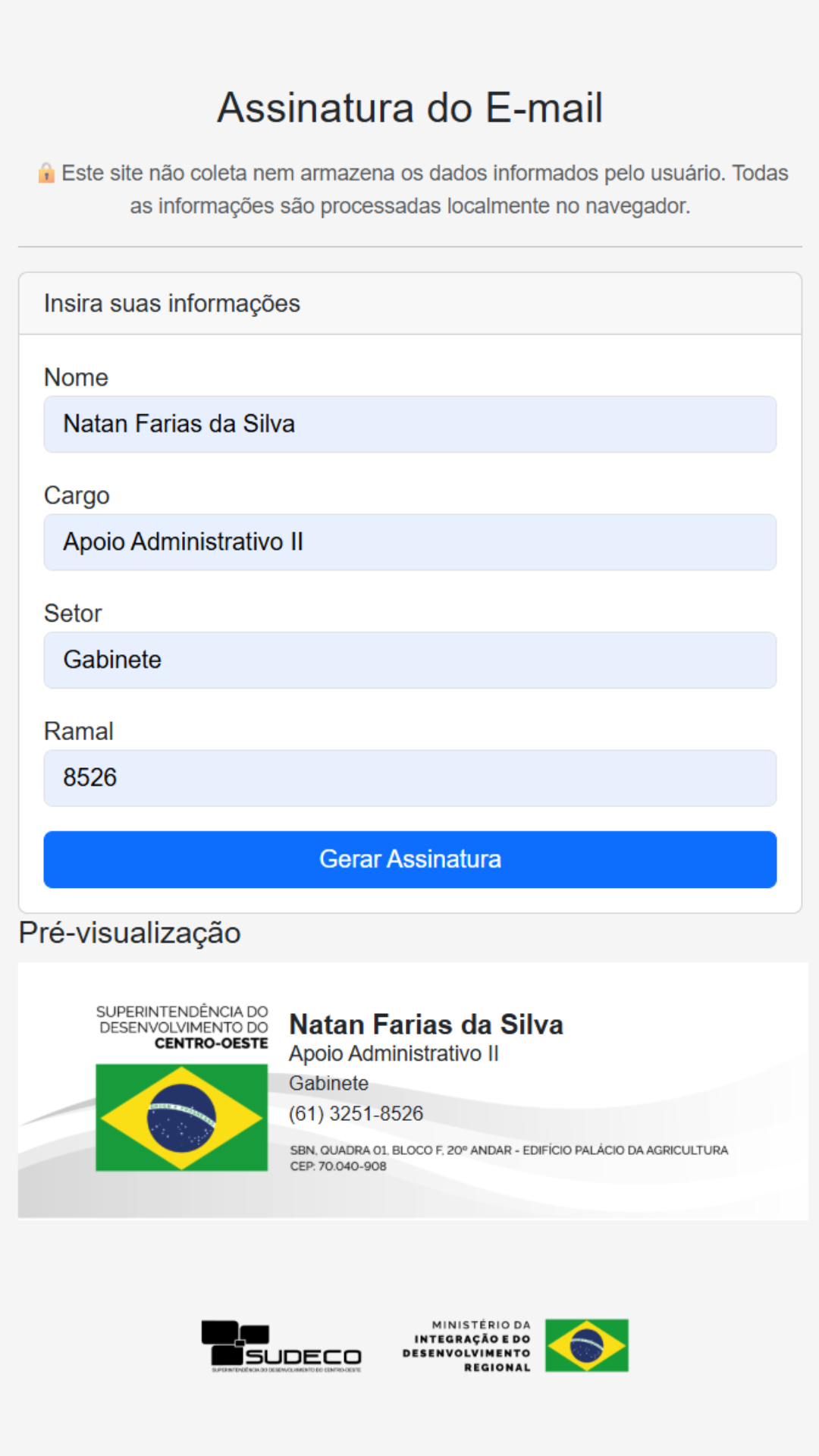Click the Nome field label

pyautogui.click(x=77, y=378)
